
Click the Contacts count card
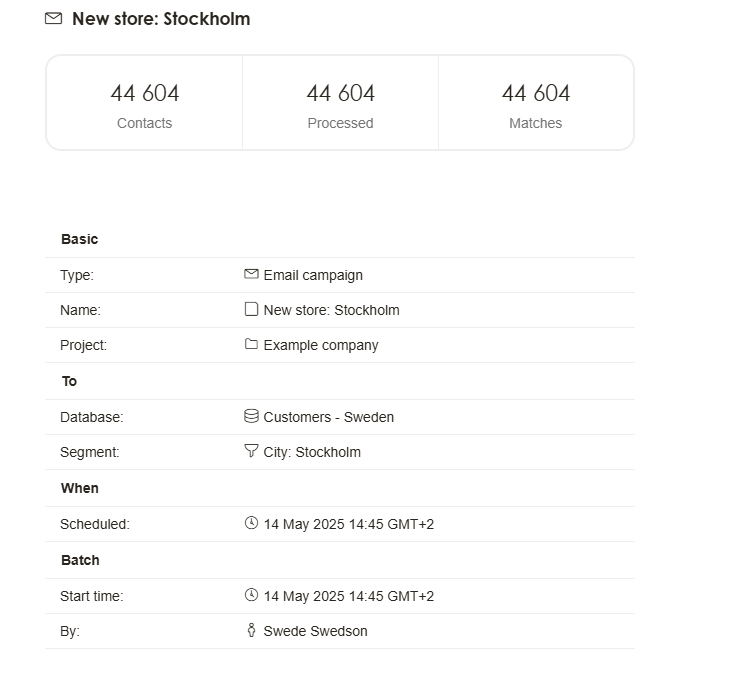coord(145,103)
